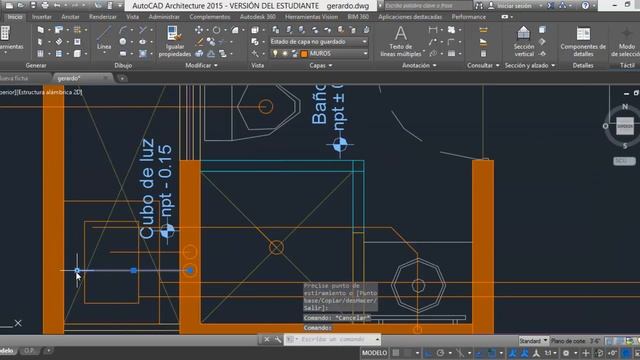Select the Arc tool in Dibujo
The image size is (640, 360).
click(x=123, y=30)
